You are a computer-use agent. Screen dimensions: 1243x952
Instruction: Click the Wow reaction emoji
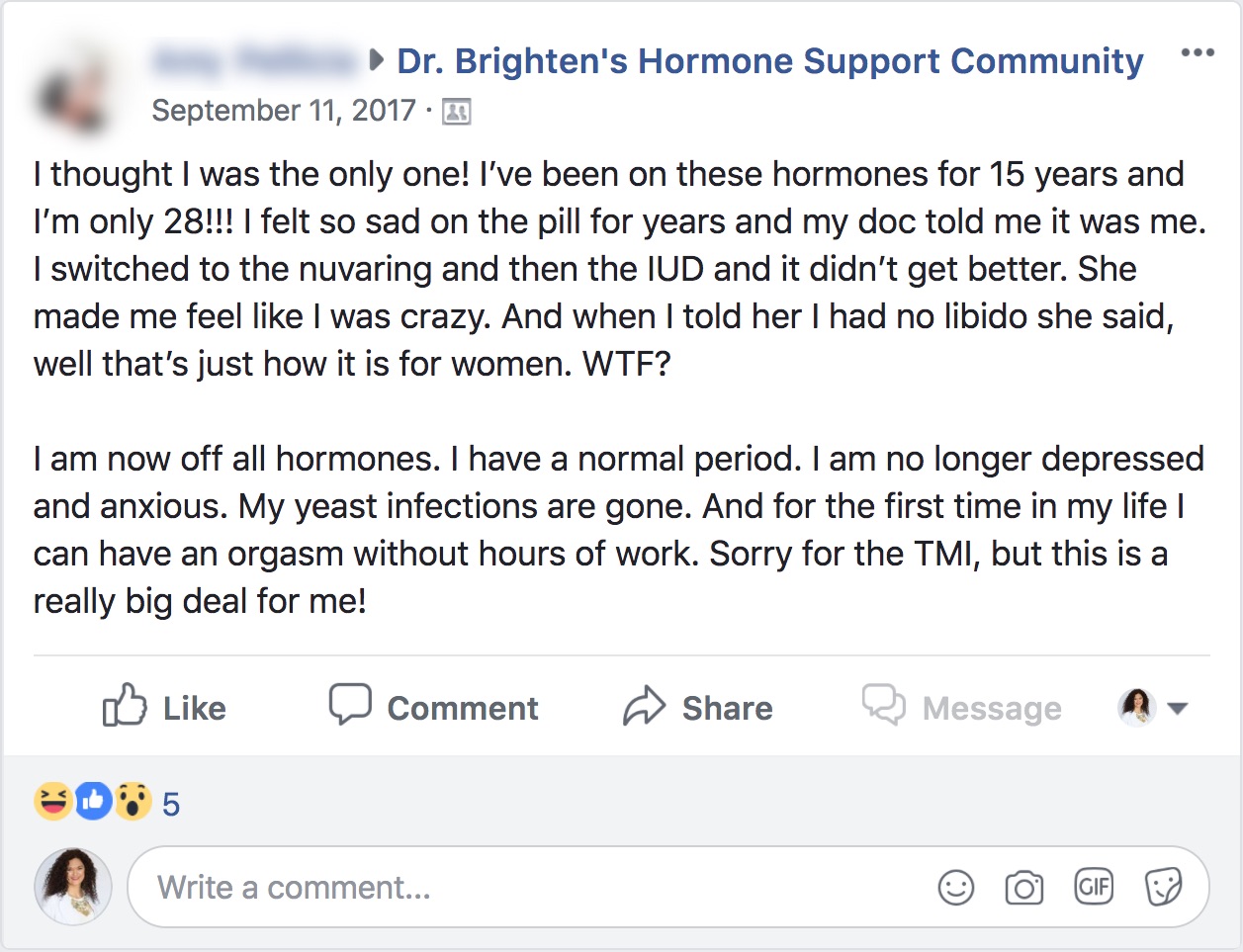(133, 801)
